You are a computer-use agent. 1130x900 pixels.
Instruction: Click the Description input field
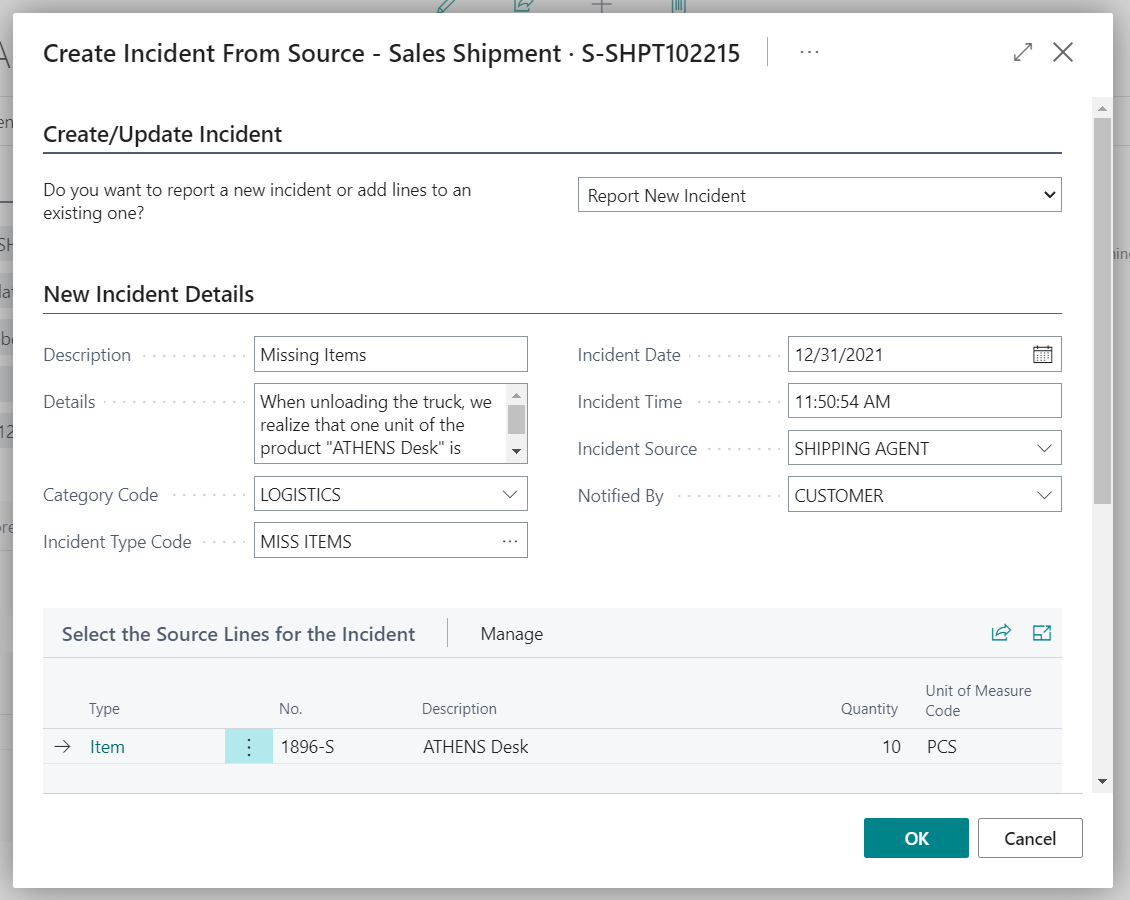(x=390, y=353)
